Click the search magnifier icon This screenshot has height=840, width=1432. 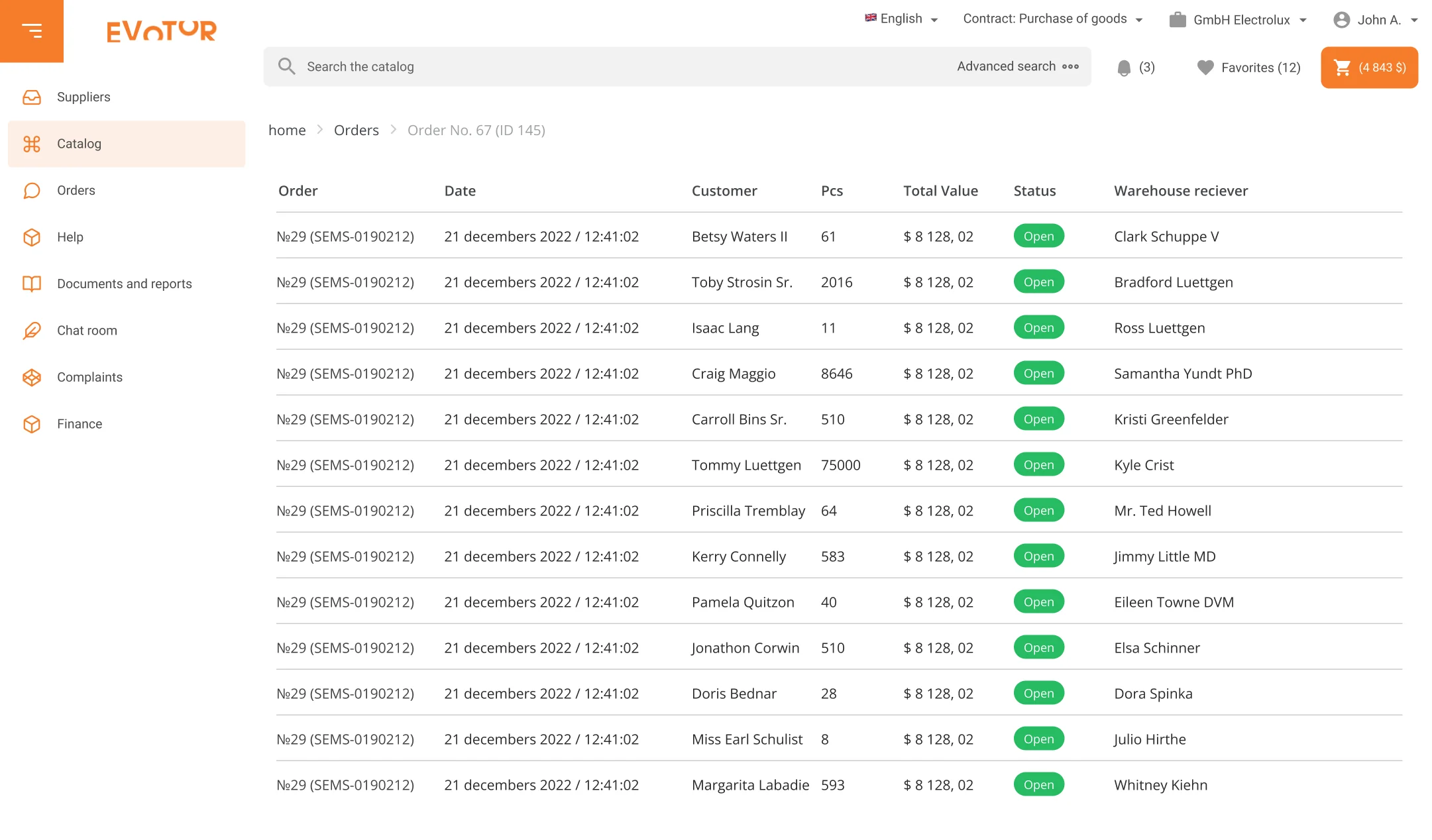(x=286, y=66)
